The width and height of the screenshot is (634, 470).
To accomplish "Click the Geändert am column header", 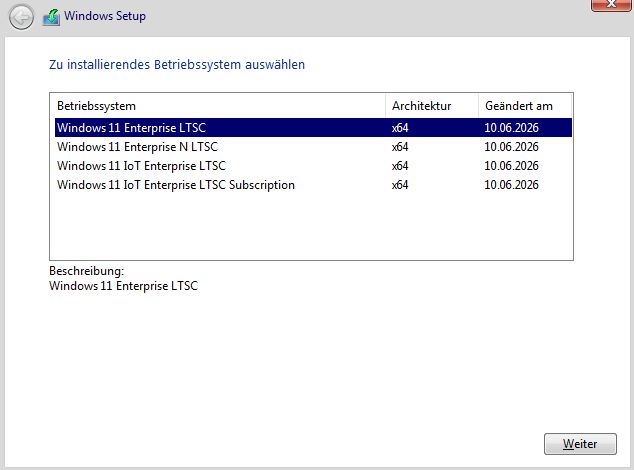I will (x=525, y=106).
